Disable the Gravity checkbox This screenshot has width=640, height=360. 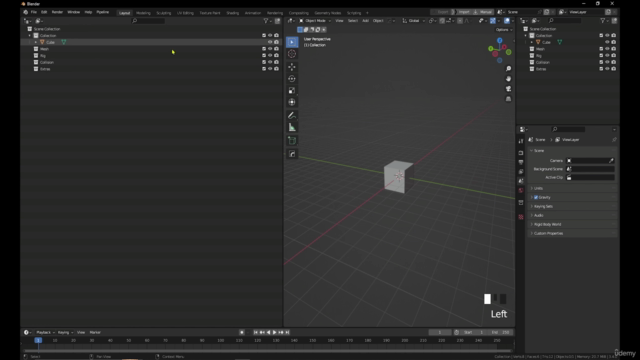(x=536, y=198)
